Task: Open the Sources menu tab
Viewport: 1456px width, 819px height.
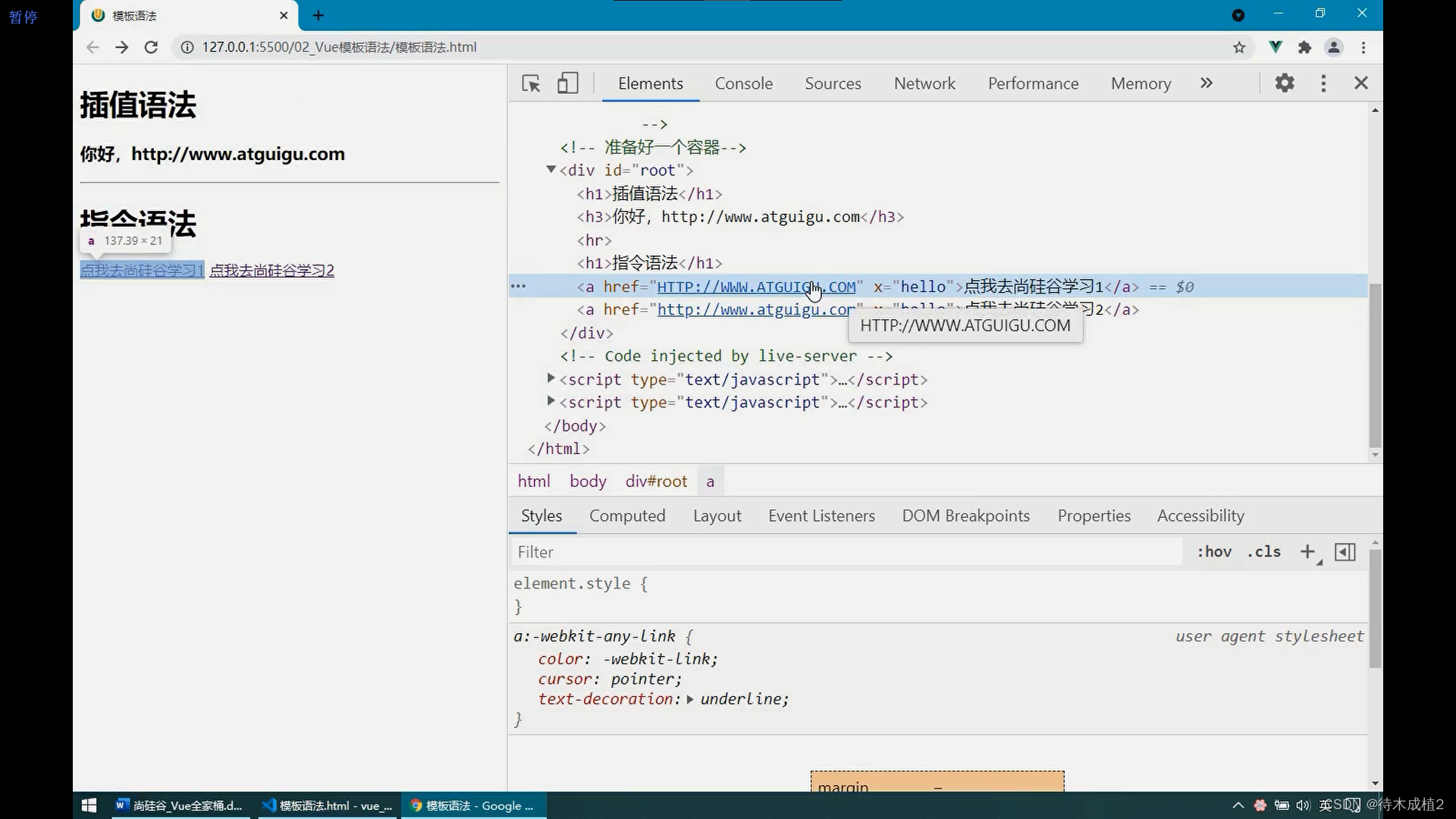Action: point(833,83)
